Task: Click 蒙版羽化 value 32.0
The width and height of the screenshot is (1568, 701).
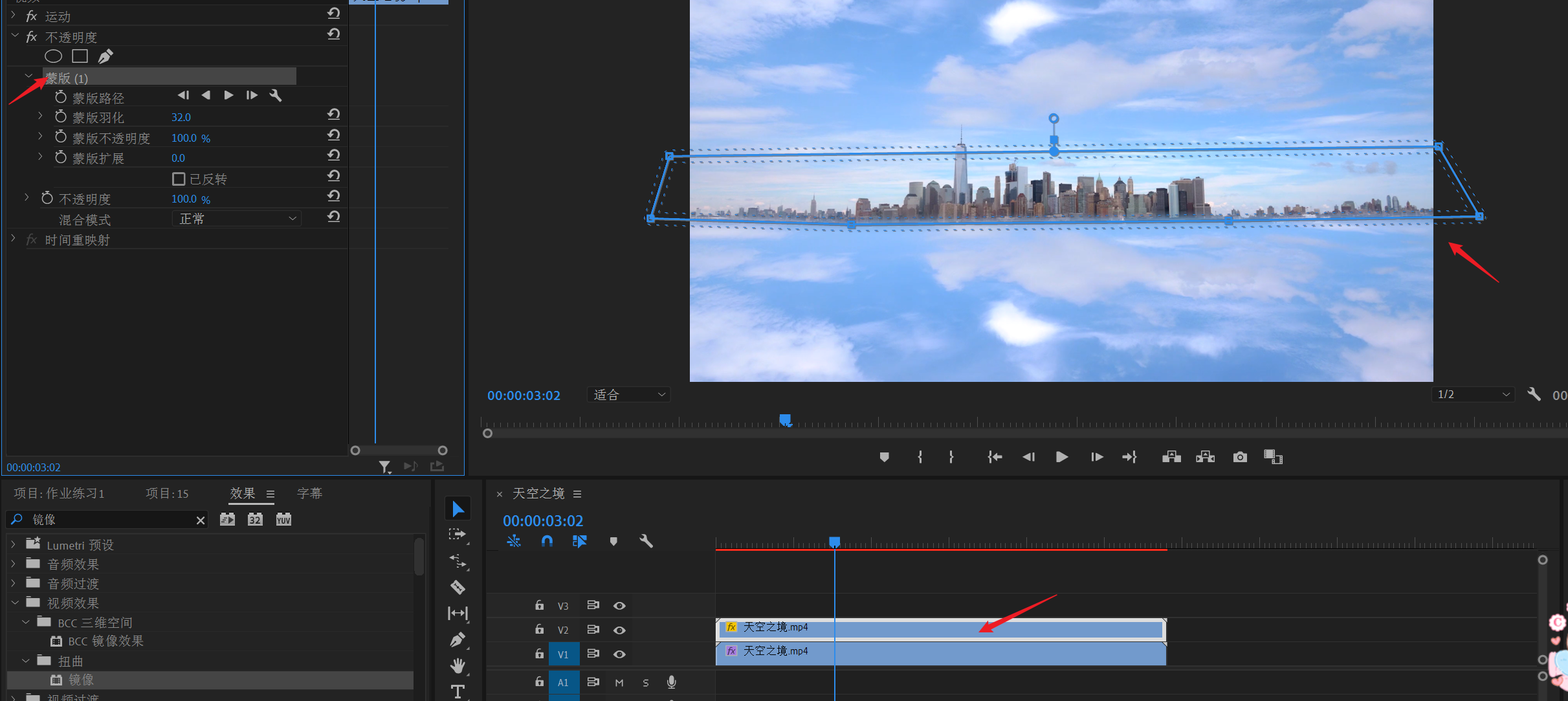Action: pyautogui.click(x=181, y=117)
